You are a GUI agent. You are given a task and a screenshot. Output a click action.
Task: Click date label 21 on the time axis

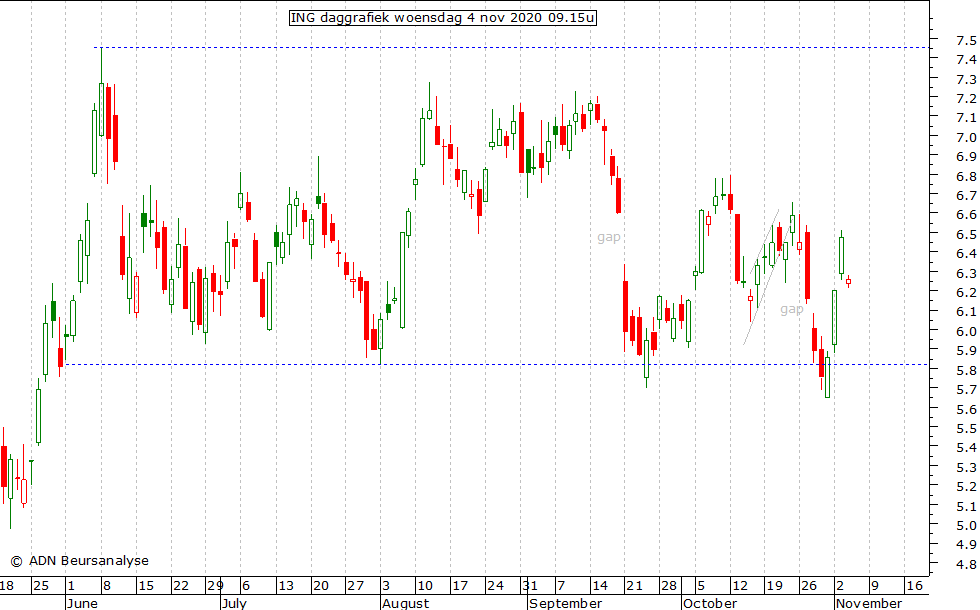634,586
